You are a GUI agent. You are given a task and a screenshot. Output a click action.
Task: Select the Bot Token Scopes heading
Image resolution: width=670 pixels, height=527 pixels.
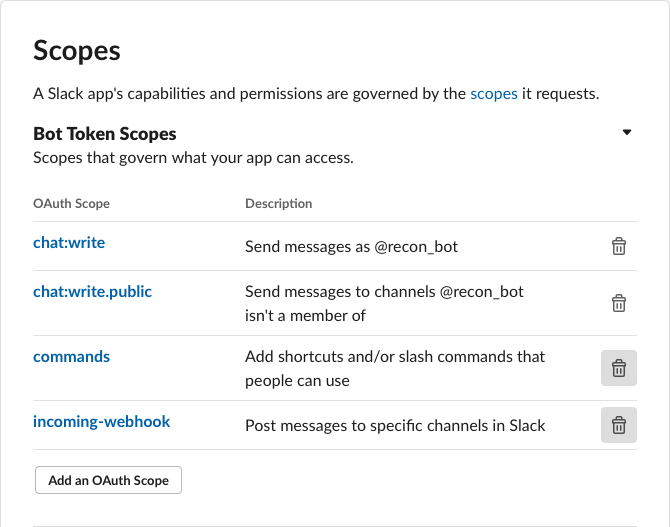point(105,134)
